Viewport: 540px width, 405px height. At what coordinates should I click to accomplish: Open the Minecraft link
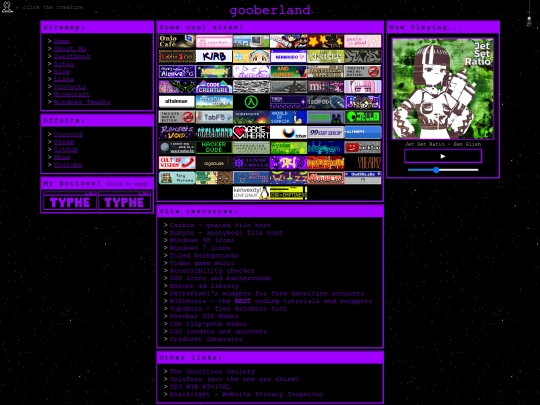[72, 94]
